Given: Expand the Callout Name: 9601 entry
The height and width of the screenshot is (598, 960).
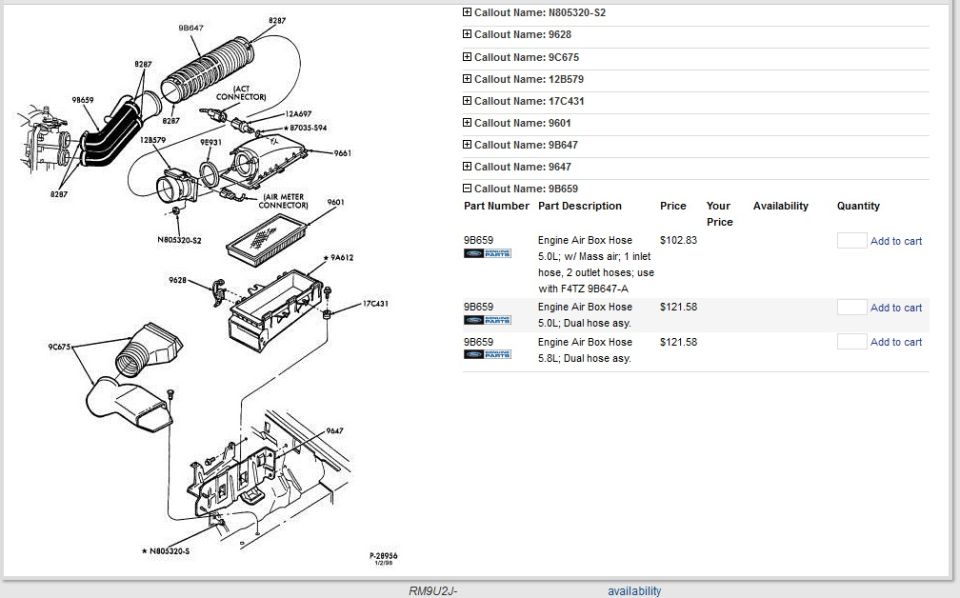Looking at the screenshot, I should pos(467,123).
